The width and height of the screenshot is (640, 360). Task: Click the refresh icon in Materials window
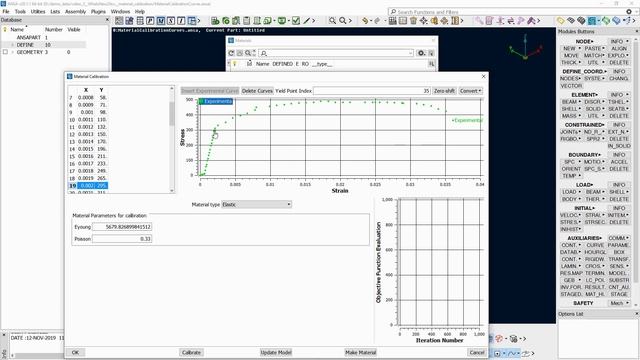coord(231,53)
